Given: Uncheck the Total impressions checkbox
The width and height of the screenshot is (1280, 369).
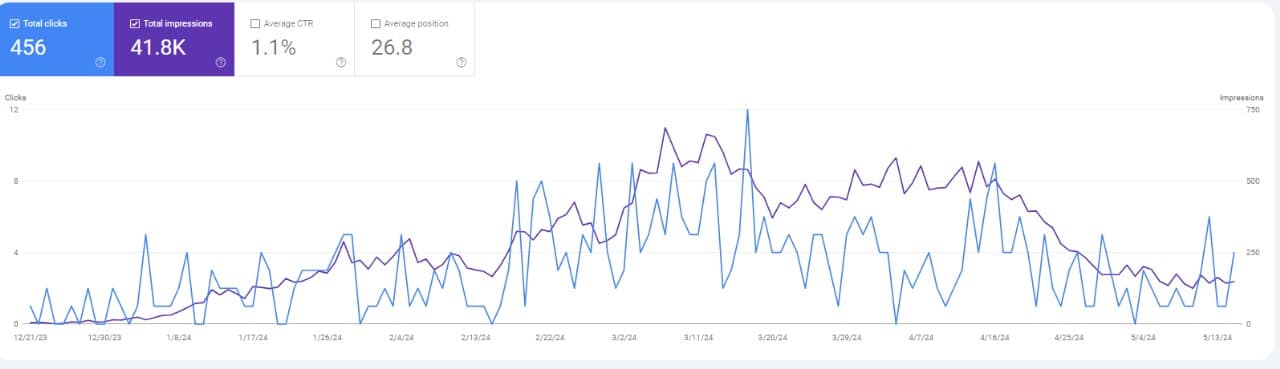Looking at the screenshot, I should 135,23.
